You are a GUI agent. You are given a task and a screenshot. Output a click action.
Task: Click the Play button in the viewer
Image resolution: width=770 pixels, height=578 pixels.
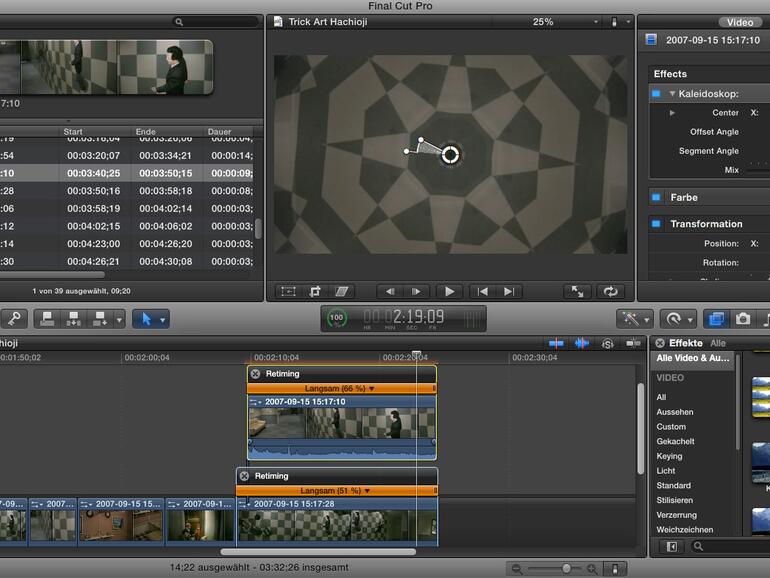tap(449, 291)
